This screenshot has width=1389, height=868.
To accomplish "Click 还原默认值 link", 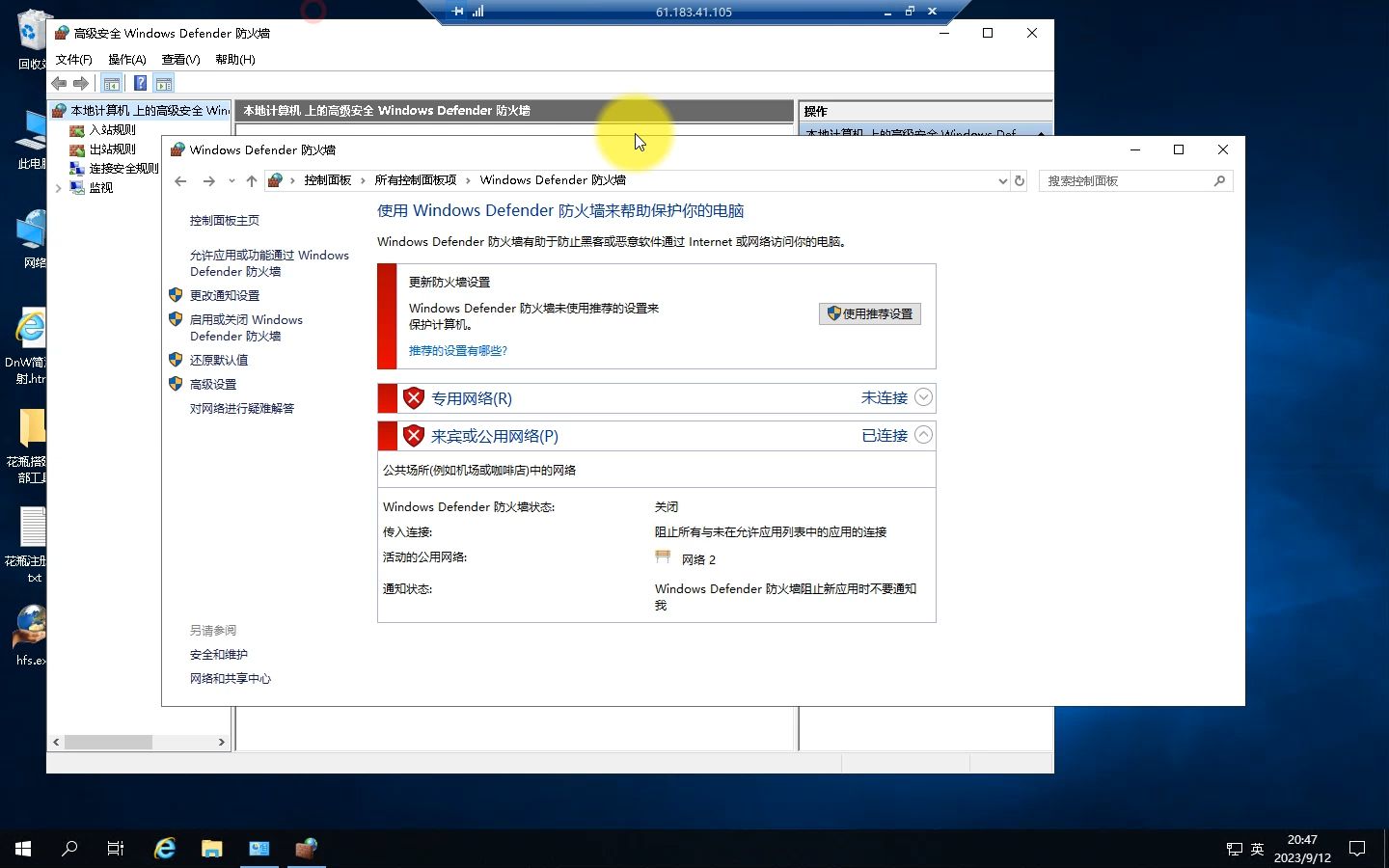I will pyautogui.click(x=219, y=361).
